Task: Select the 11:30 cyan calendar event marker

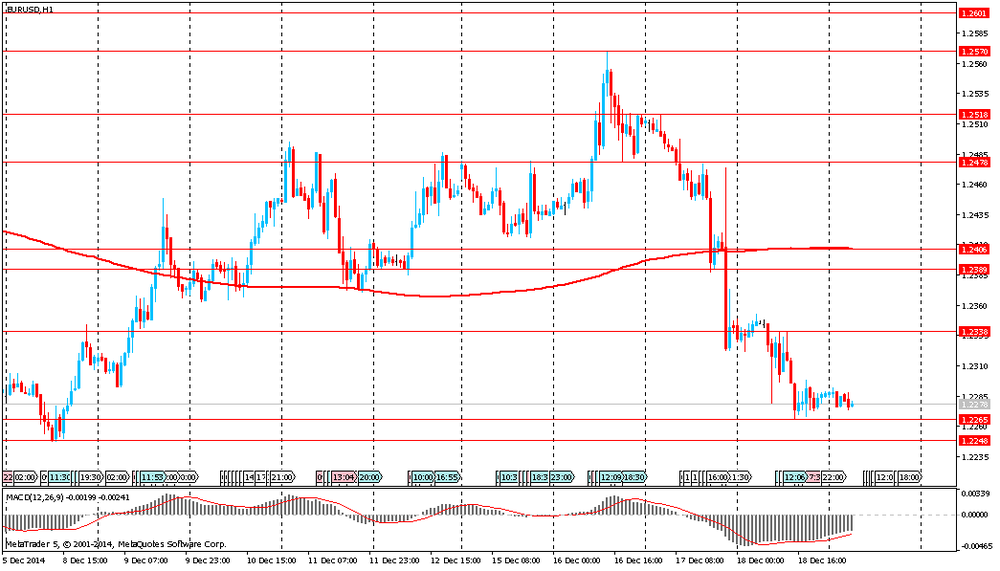Action: 61,477
